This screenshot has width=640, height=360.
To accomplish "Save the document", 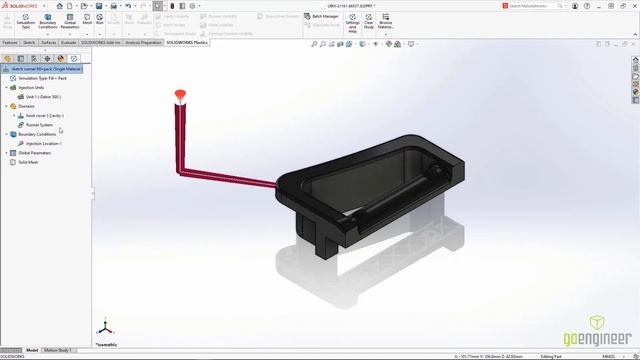I will pyautogui.click(x=99, y=6).
